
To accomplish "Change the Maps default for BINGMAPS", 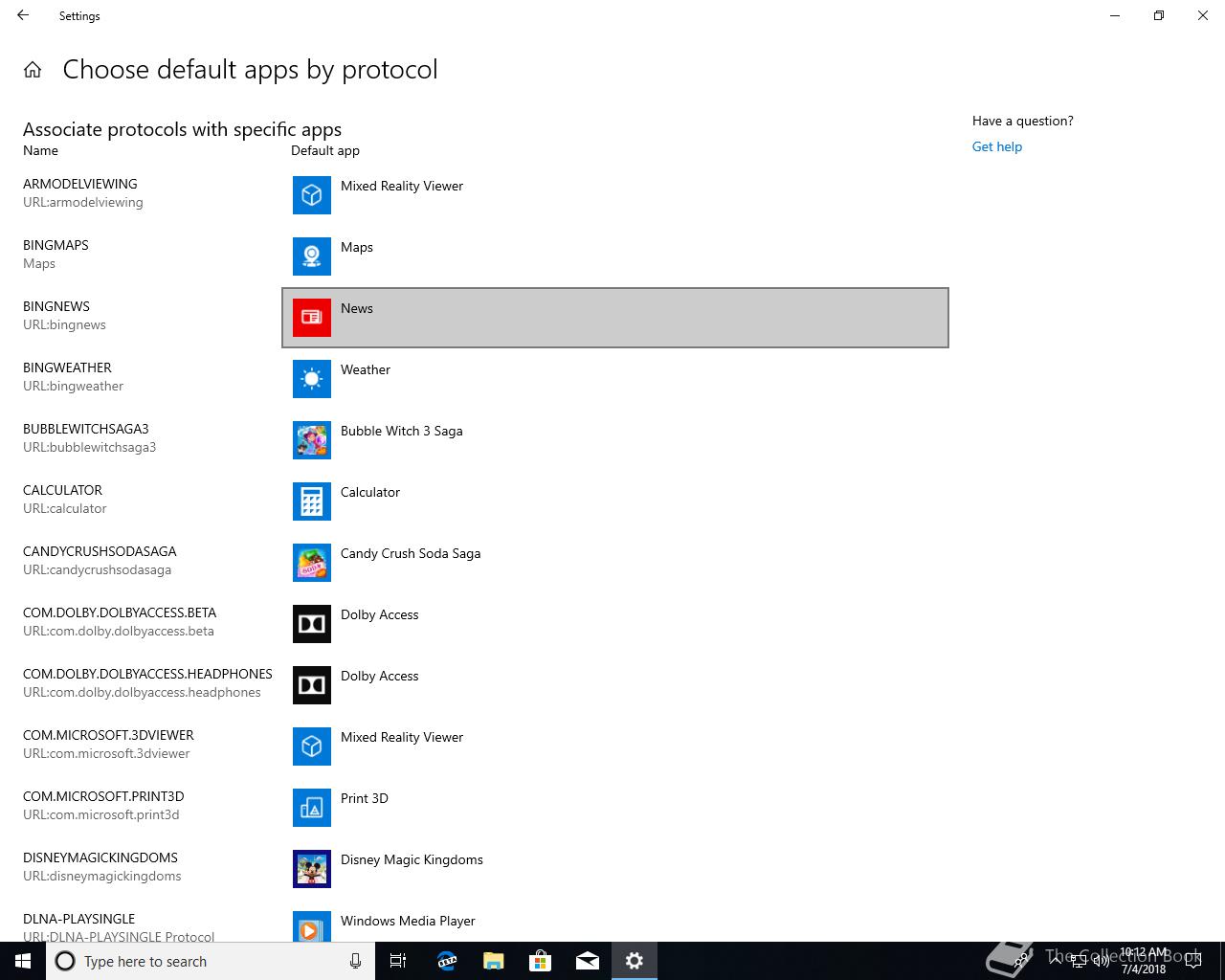I will pos(615,256).
